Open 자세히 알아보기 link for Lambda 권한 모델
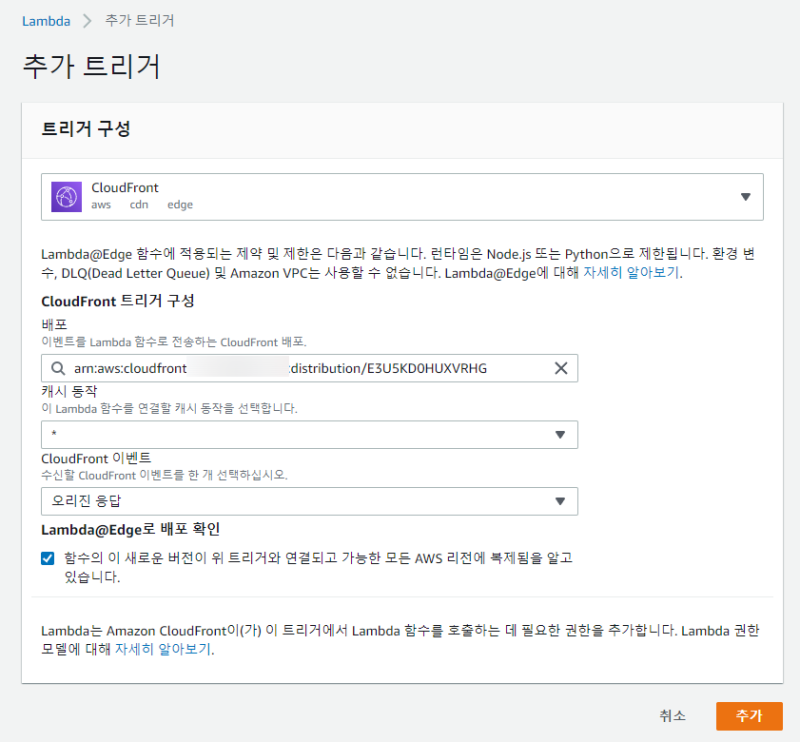 coord(162,649)
